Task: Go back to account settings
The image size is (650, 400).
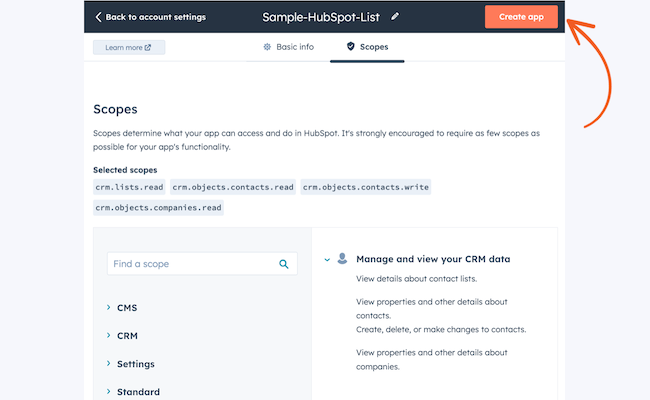Action: click(x=150, y=17)
